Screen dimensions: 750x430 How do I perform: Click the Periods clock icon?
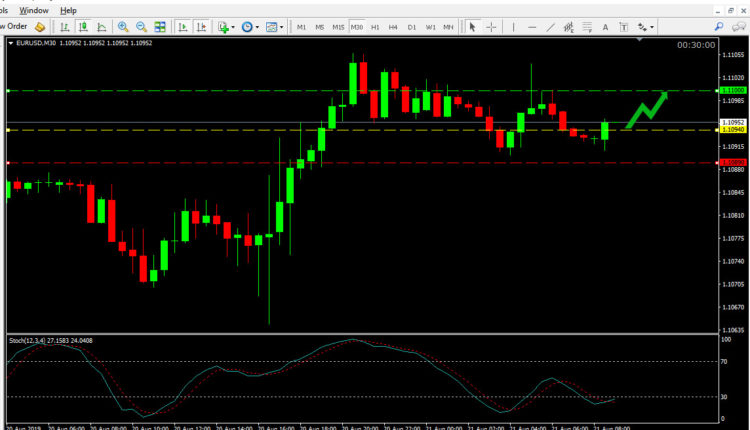pyautogui.click(x=247, y=27)
